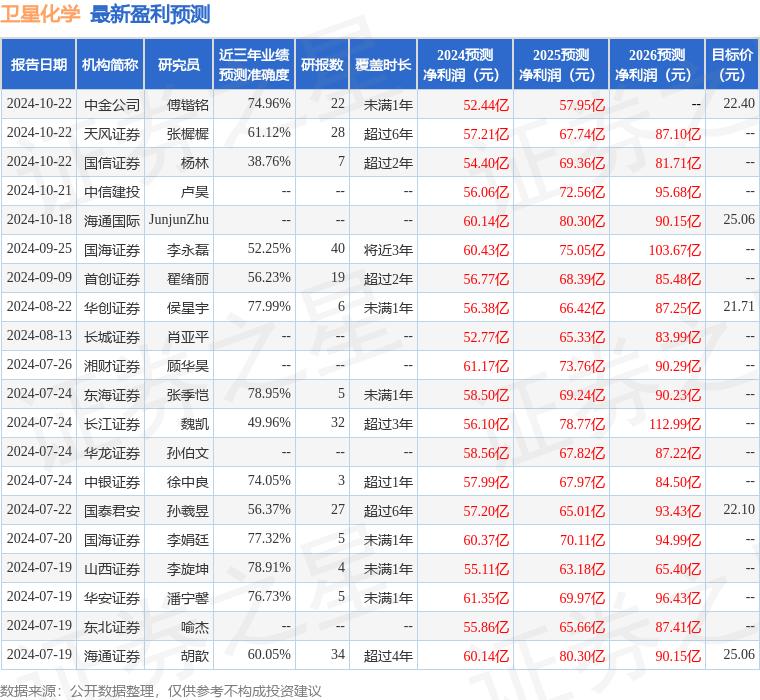Select the 中金公司 institution cell
This screenshot has width=760, height=700.
point(111,104)
